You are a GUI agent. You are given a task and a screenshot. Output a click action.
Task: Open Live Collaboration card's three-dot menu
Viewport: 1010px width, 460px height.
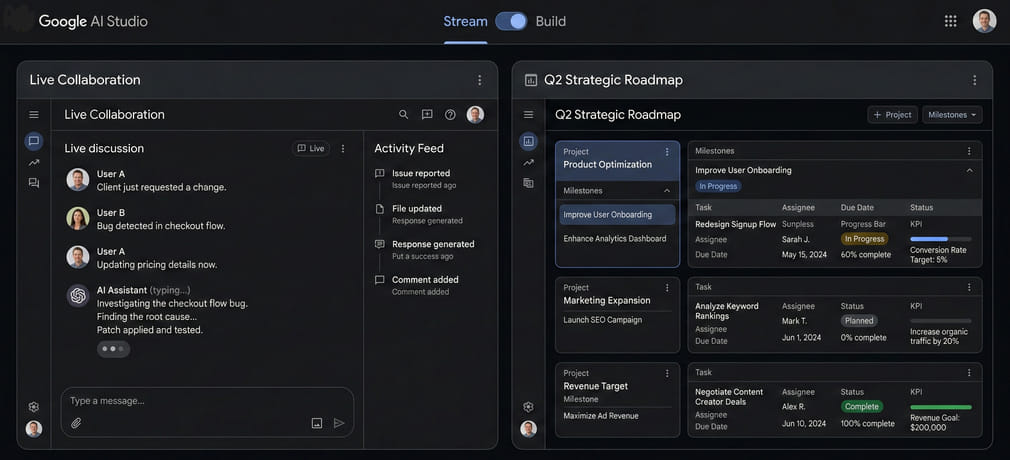tap(479, 80)
